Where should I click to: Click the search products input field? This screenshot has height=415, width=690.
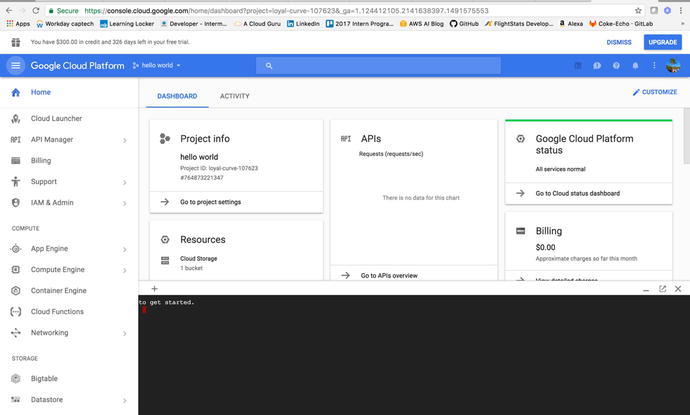coord(400,66)
